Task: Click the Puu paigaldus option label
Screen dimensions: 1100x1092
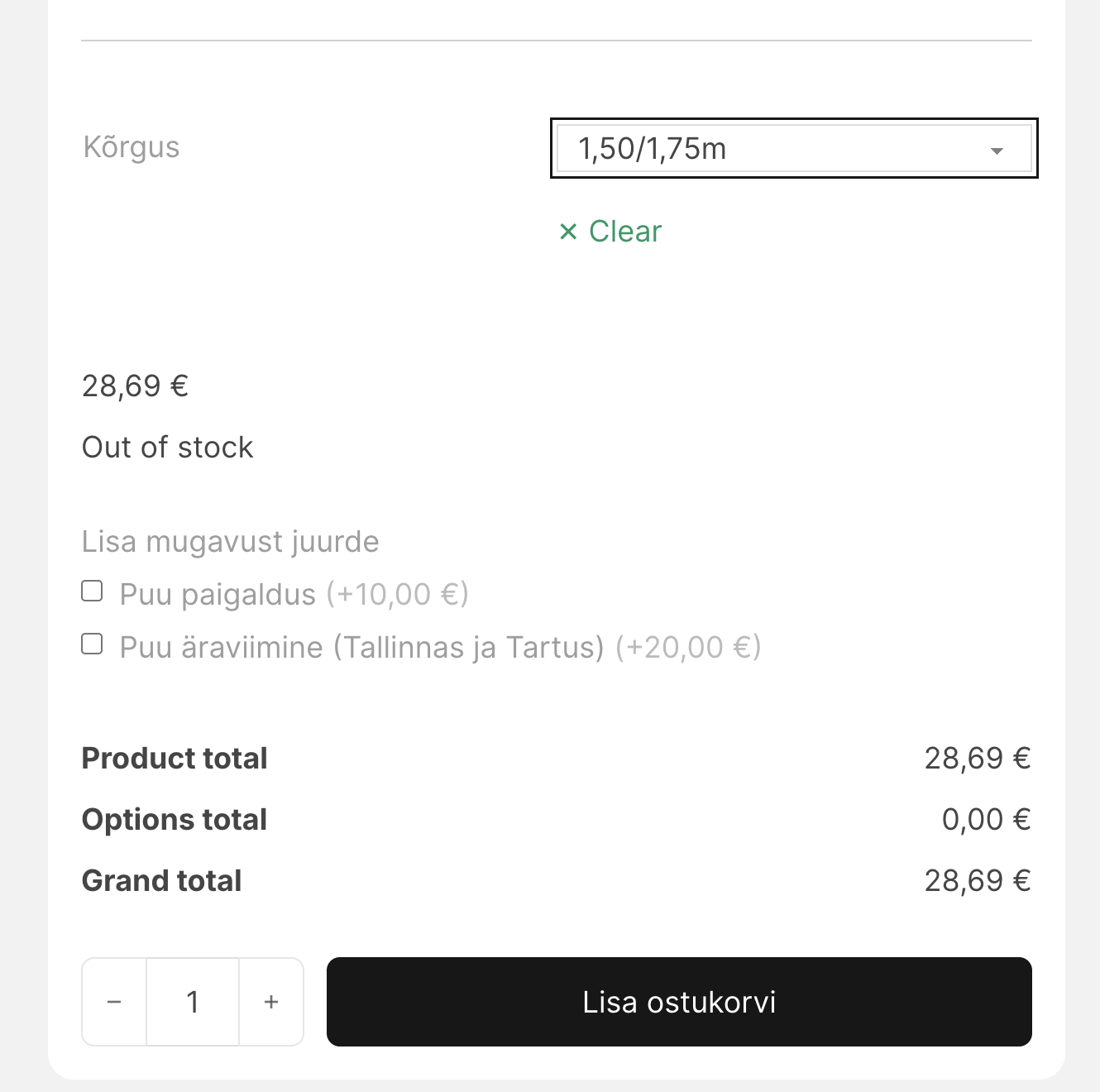Action: click(x=218, y=594)
